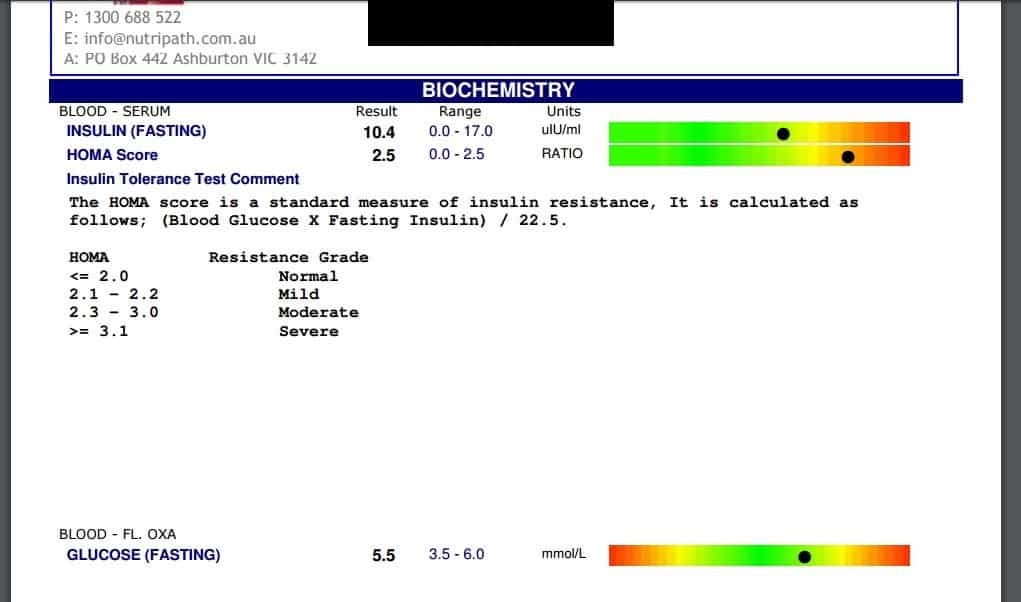Click the '>= 3.1' HOMA threshold
1021x602 pixels.
coord(99,331)
